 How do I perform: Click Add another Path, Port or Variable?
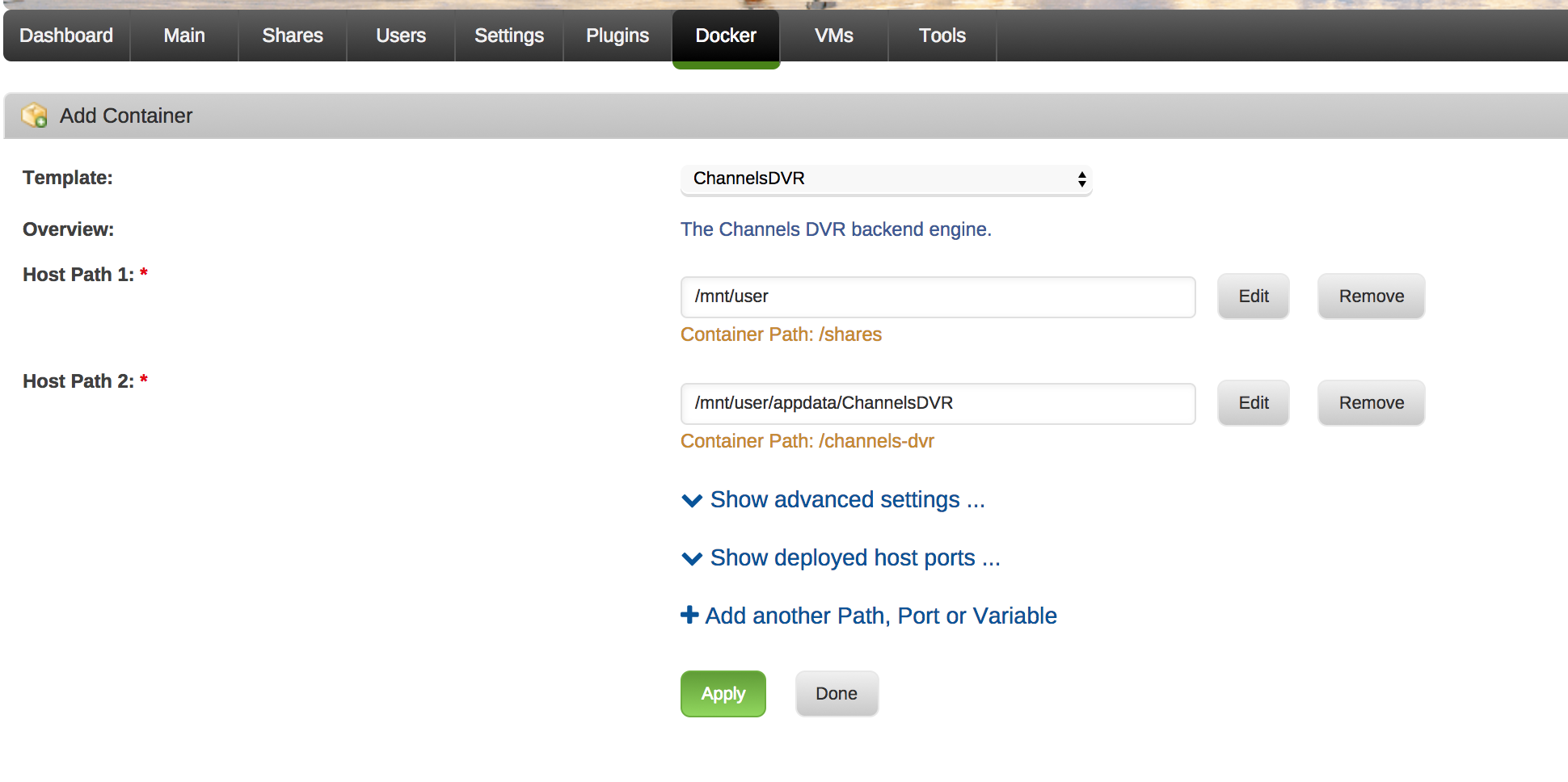(x=880, y=616)
